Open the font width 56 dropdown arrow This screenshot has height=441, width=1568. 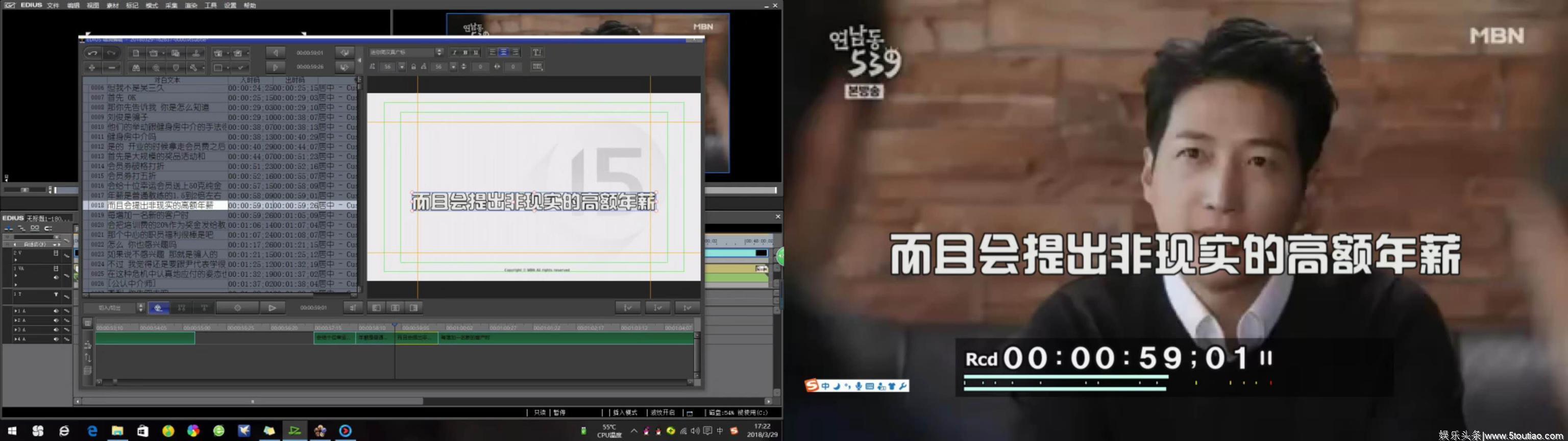click(x=453, y=67)
